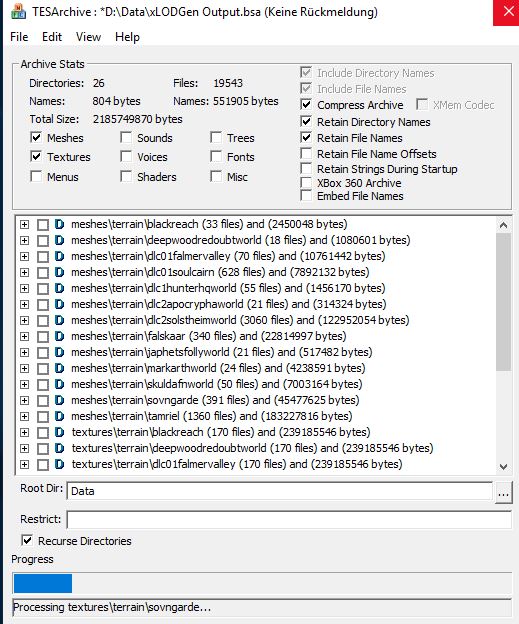Open the Edit menu
The width and height of the screenshot is (519, 624).
pos(52,37)
